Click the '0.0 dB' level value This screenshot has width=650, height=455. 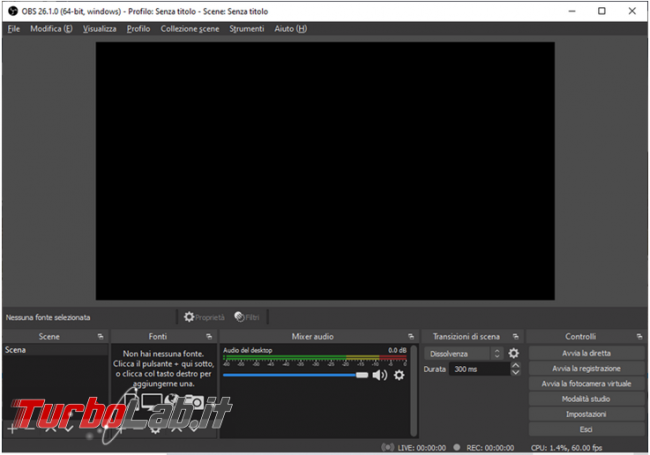click(397, 350)
